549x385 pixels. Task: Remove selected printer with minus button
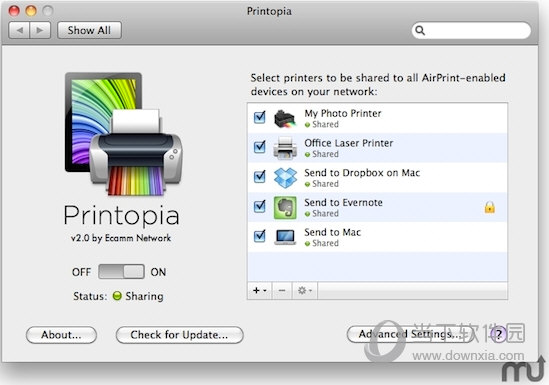tap(282, 290)
